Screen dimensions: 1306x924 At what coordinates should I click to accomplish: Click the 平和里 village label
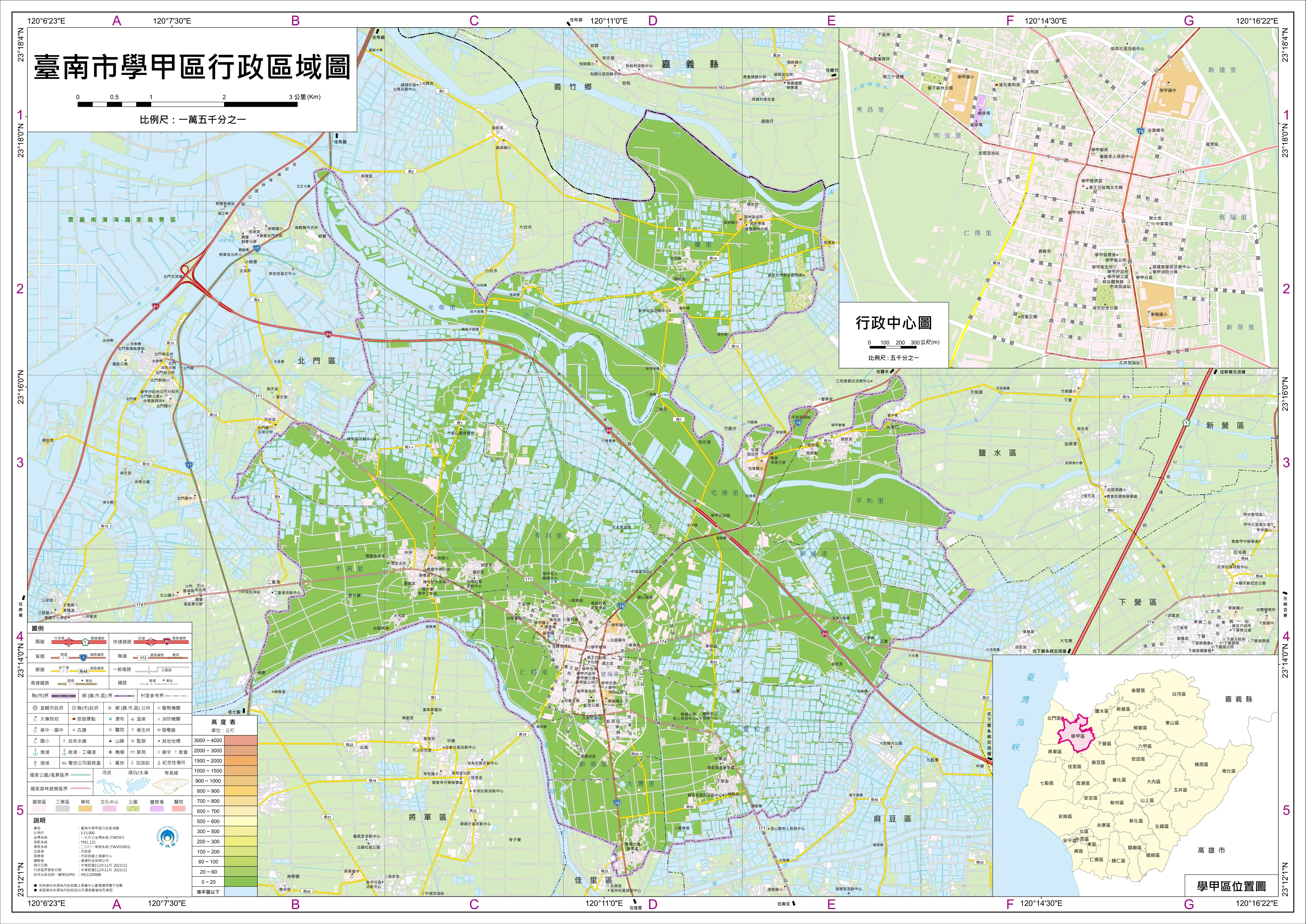[x=870, y=501]
